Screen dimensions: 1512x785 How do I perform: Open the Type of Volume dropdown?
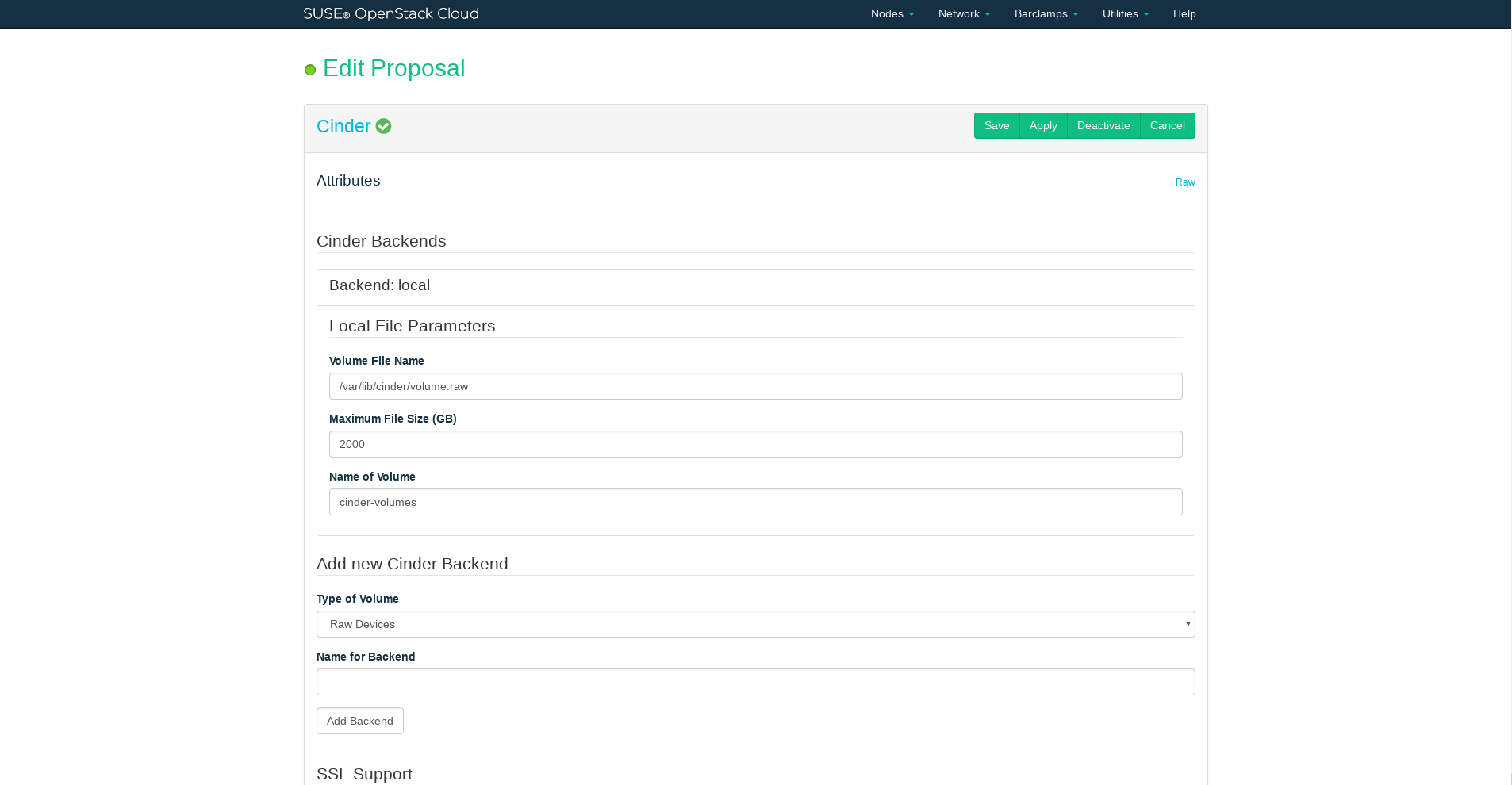(x=755, y=624)
